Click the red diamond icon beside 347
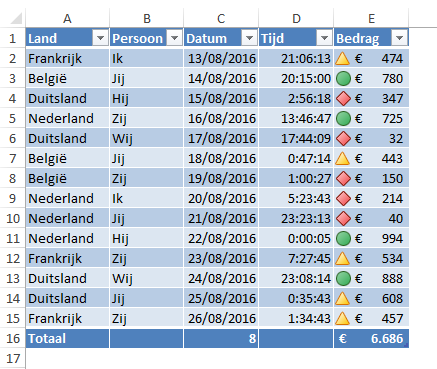This screenshot has height=369, width=437. (x=343, y=99)
